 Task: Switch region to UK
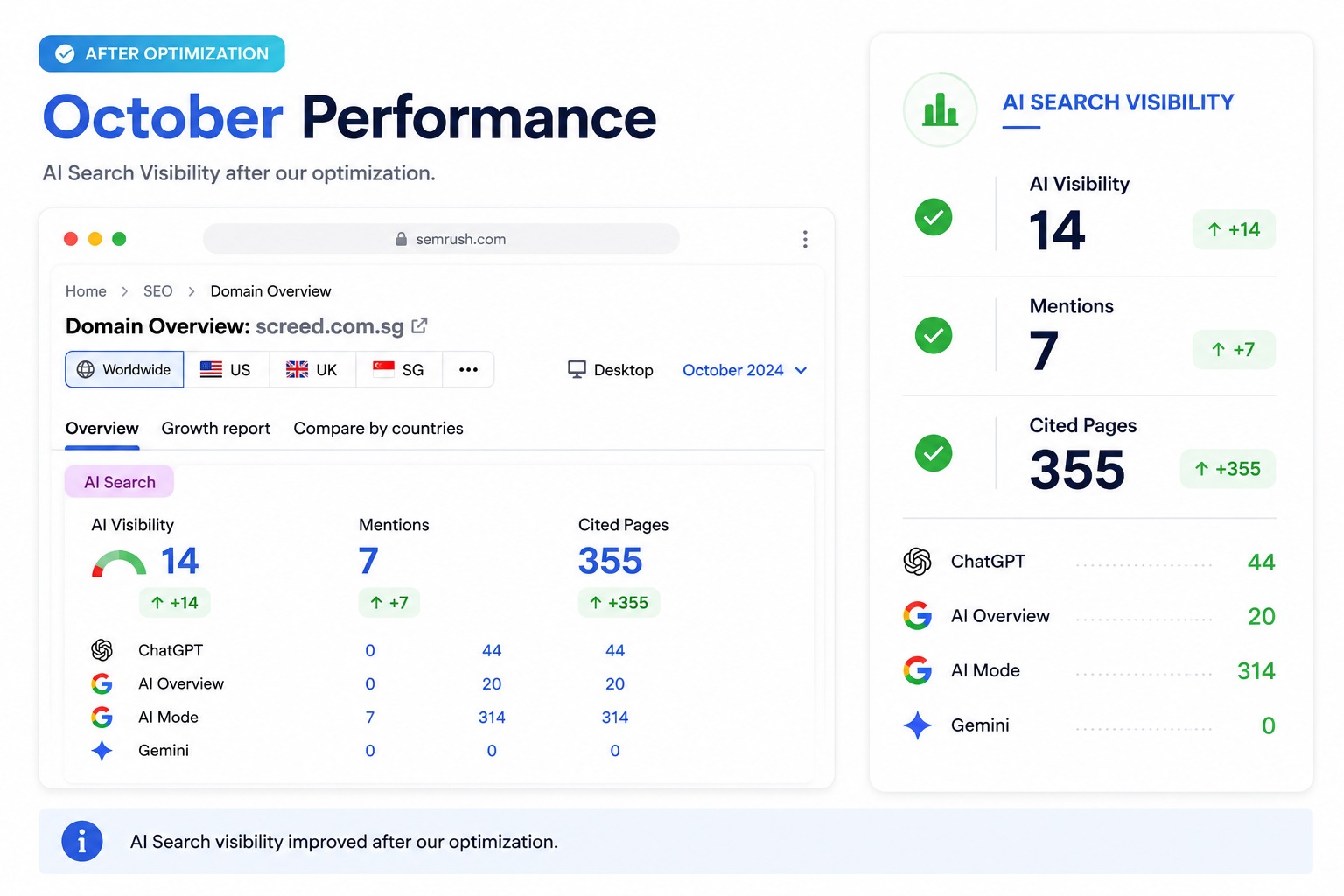pos(312,369)
